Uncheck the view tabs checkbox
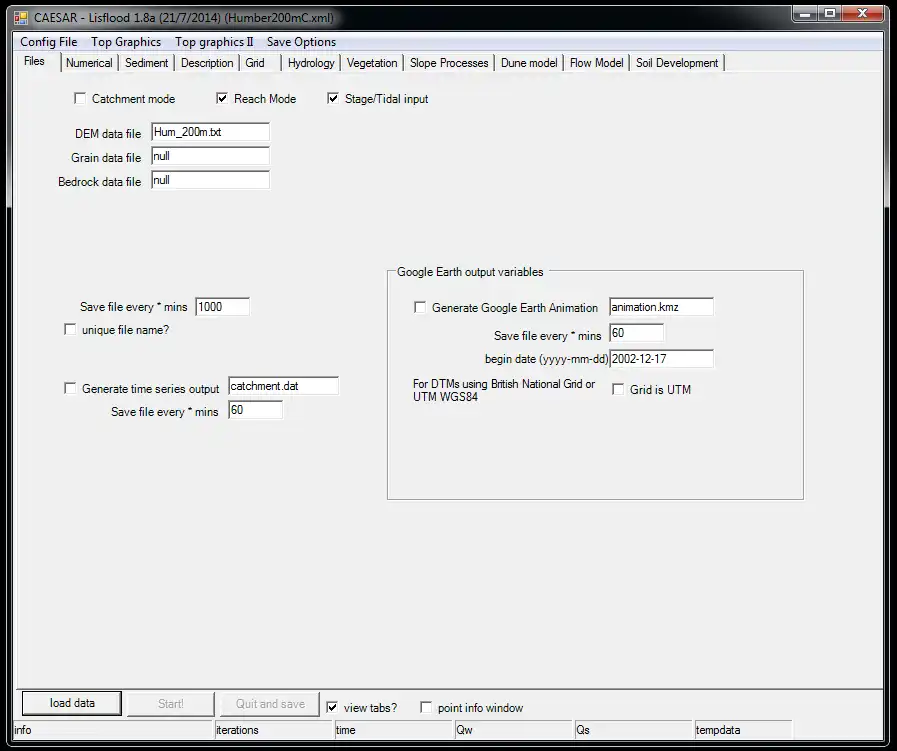 (332, 708)
